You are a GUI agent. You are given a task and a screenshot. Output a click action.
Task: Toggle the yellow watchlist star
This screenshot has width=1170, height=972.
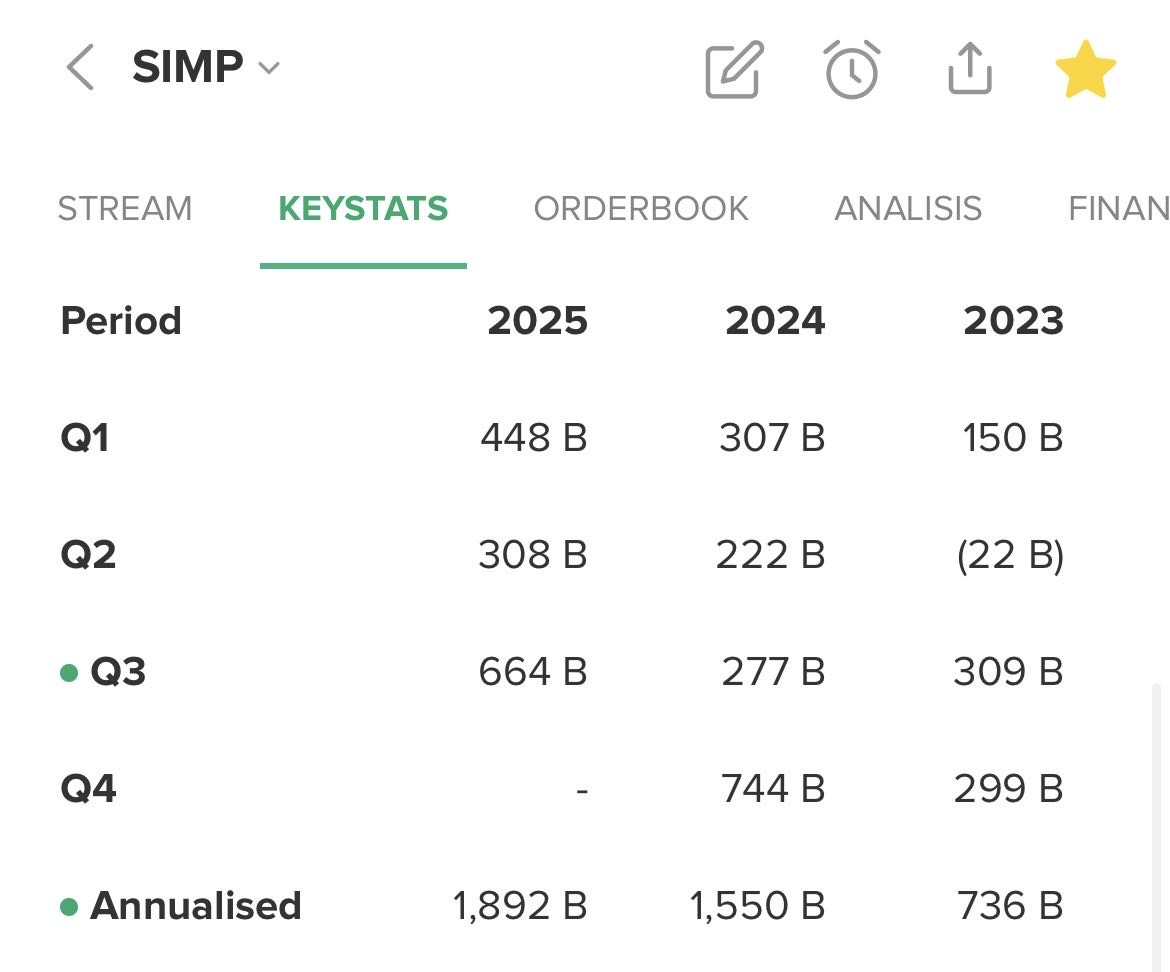1085,70
